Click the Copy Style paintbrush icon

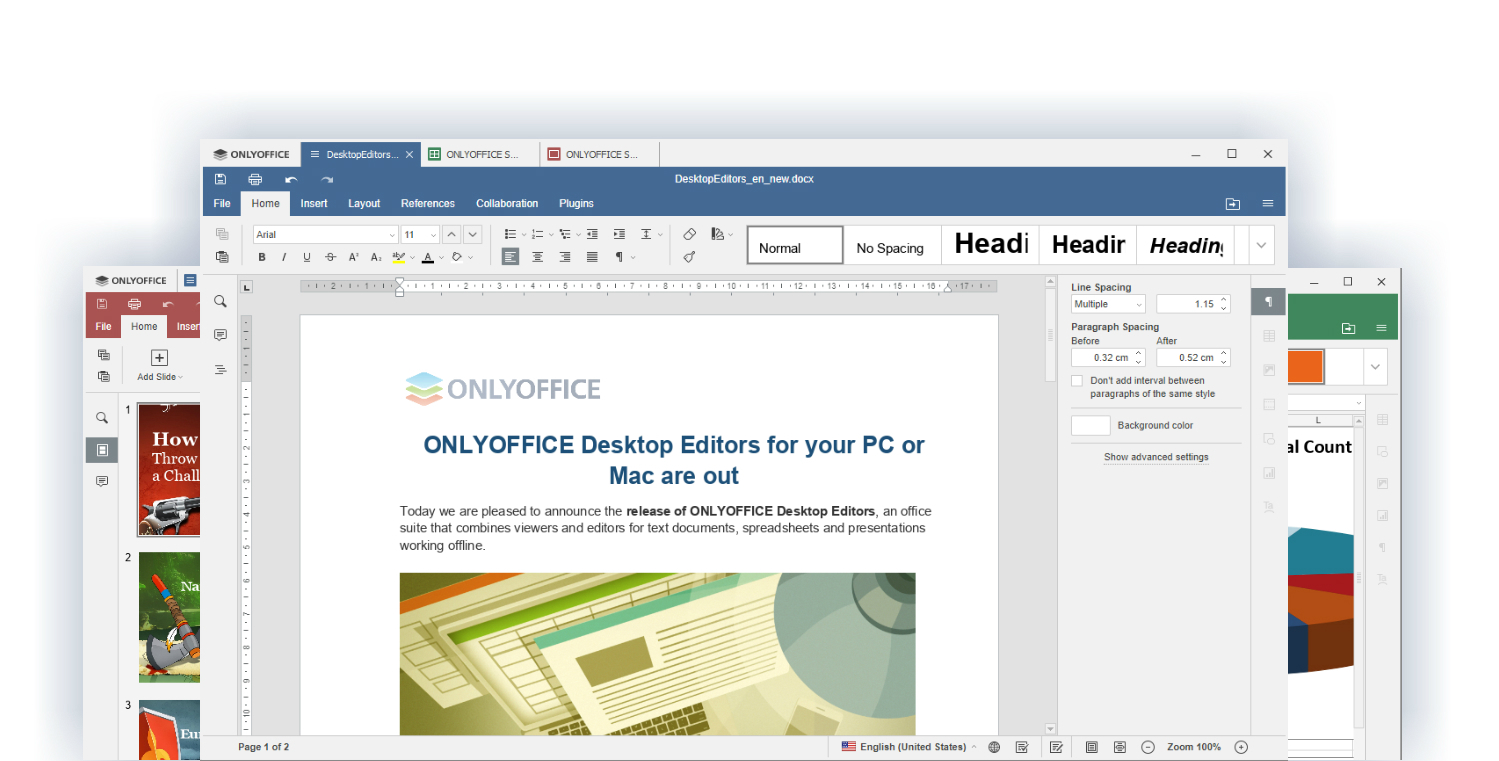point(689,257)
